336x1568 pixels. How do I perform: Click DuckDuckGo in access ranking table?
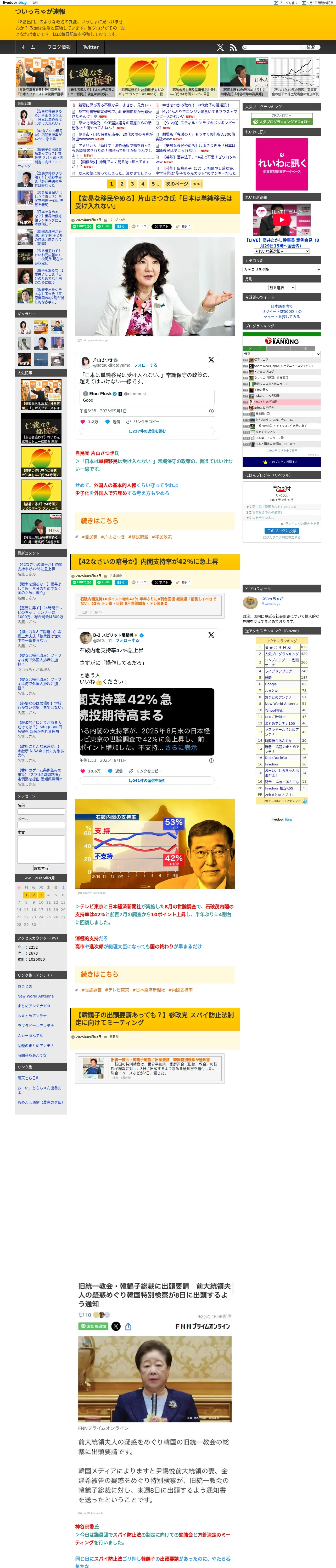coord(276,758)
